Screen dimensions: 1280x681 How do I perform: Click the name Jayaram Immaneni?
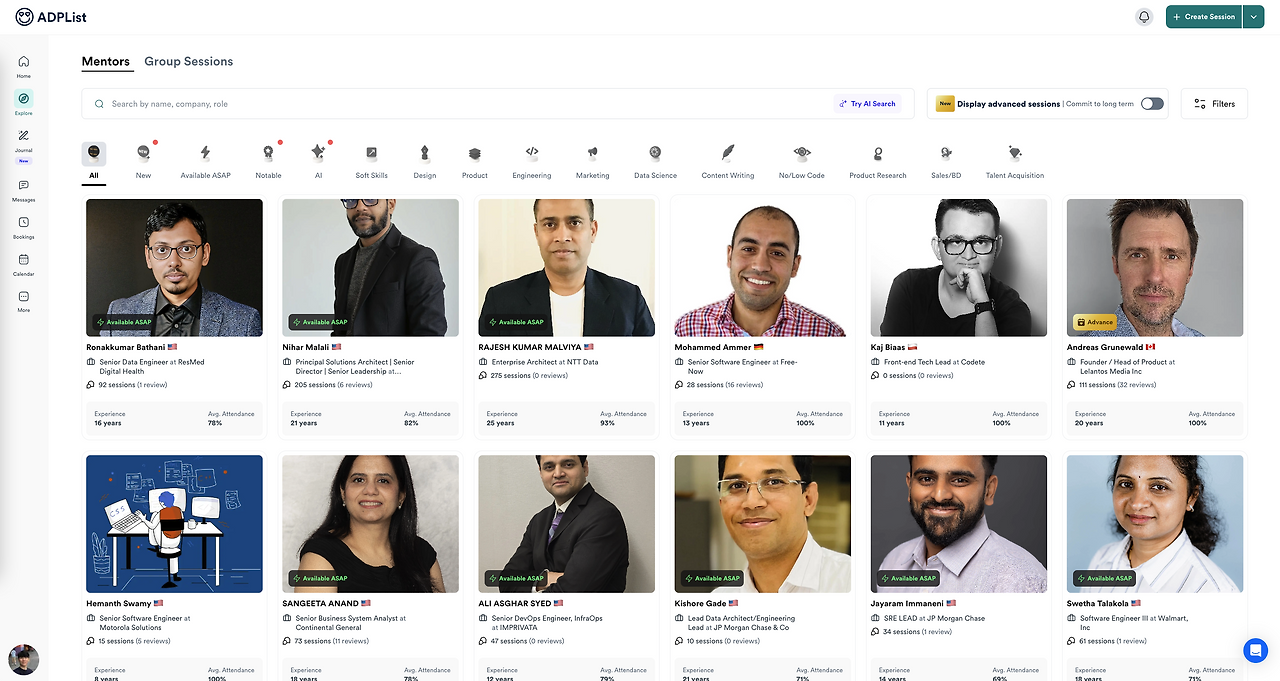click(907, 603)
